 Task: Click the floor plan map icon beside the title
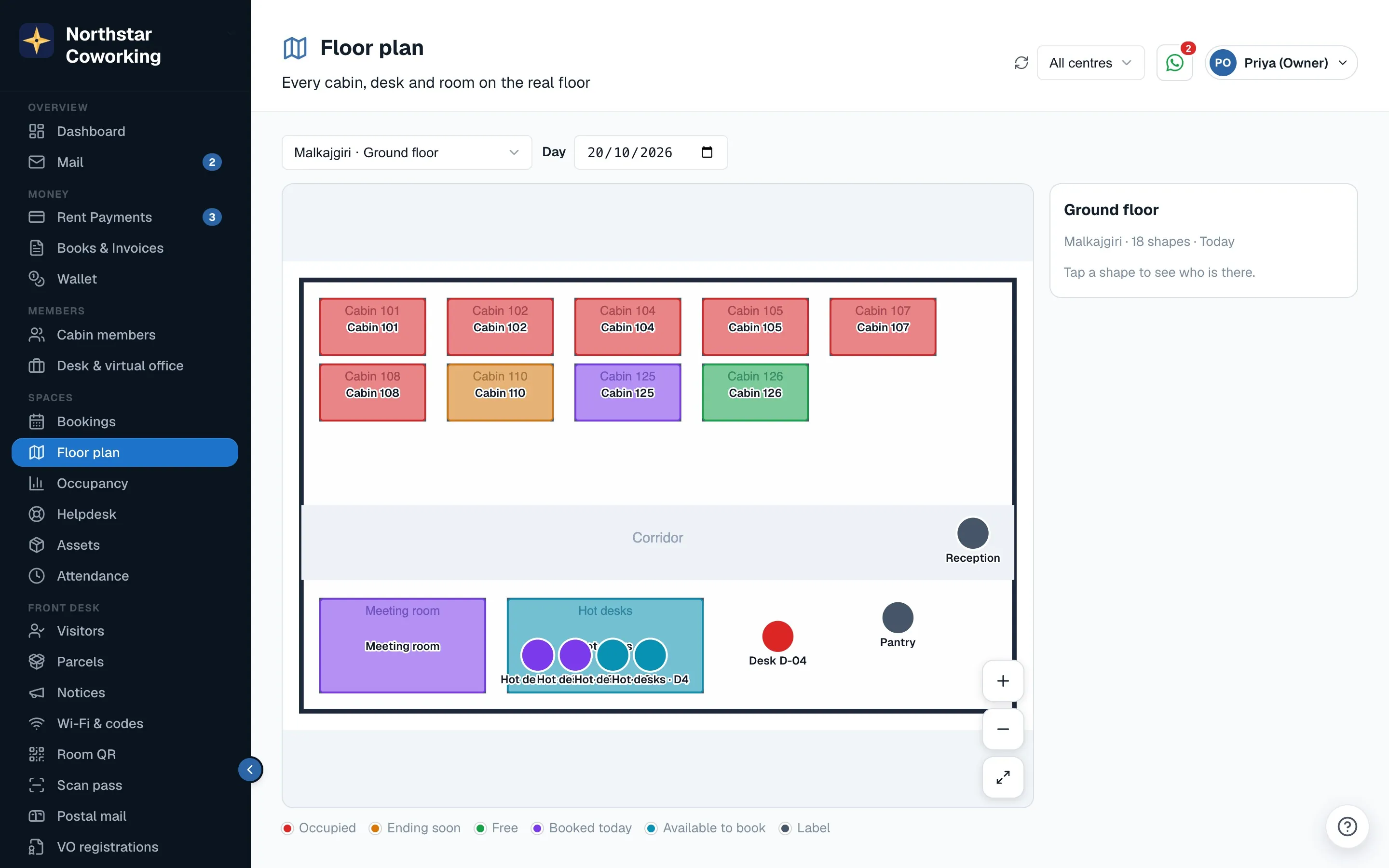click(x=295, y=48)
